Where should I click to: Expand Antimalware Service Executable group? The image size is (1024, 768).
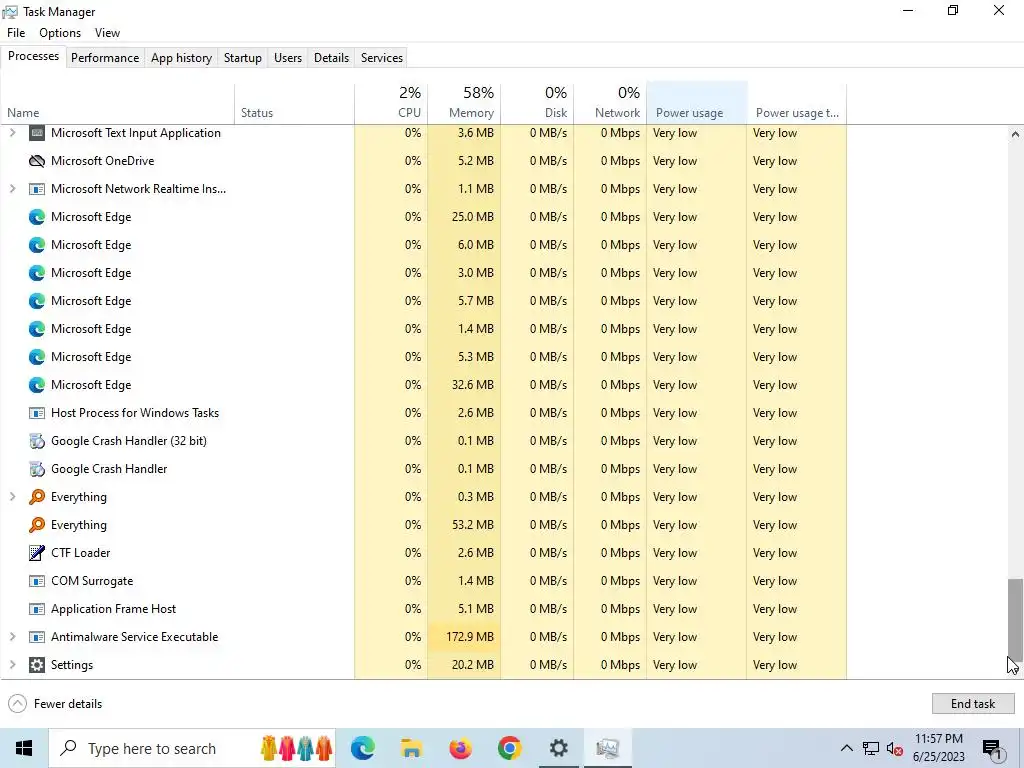click(x=12, y=637)
